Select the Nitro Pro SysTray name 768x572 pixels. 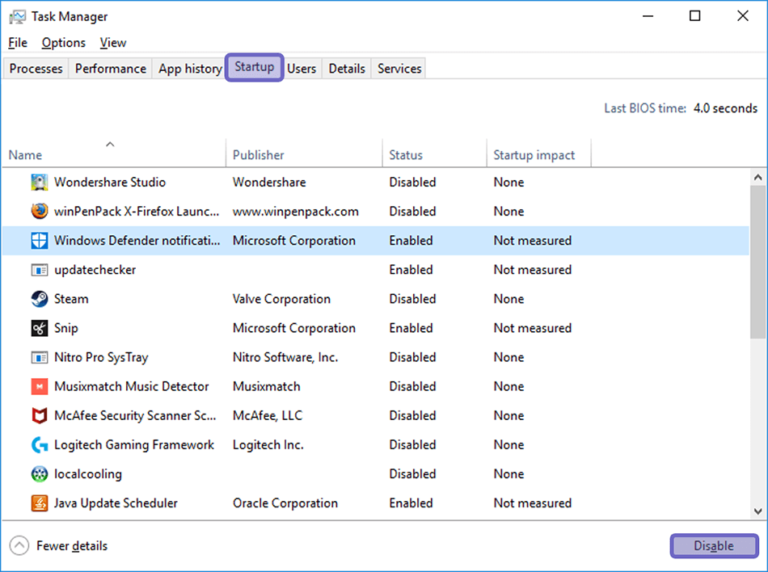pyautogui.click(x=101, y=358)
